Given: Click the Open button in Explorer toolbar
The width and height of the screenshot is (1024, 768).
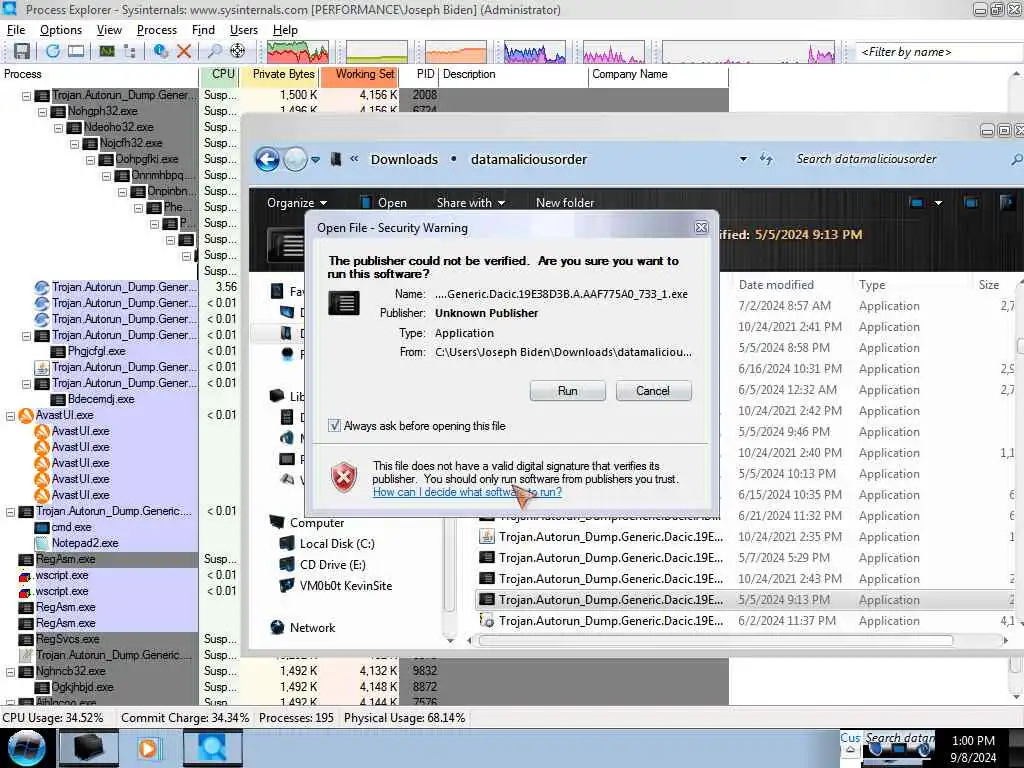Looking at the screenshot, I should pos(385,203).
